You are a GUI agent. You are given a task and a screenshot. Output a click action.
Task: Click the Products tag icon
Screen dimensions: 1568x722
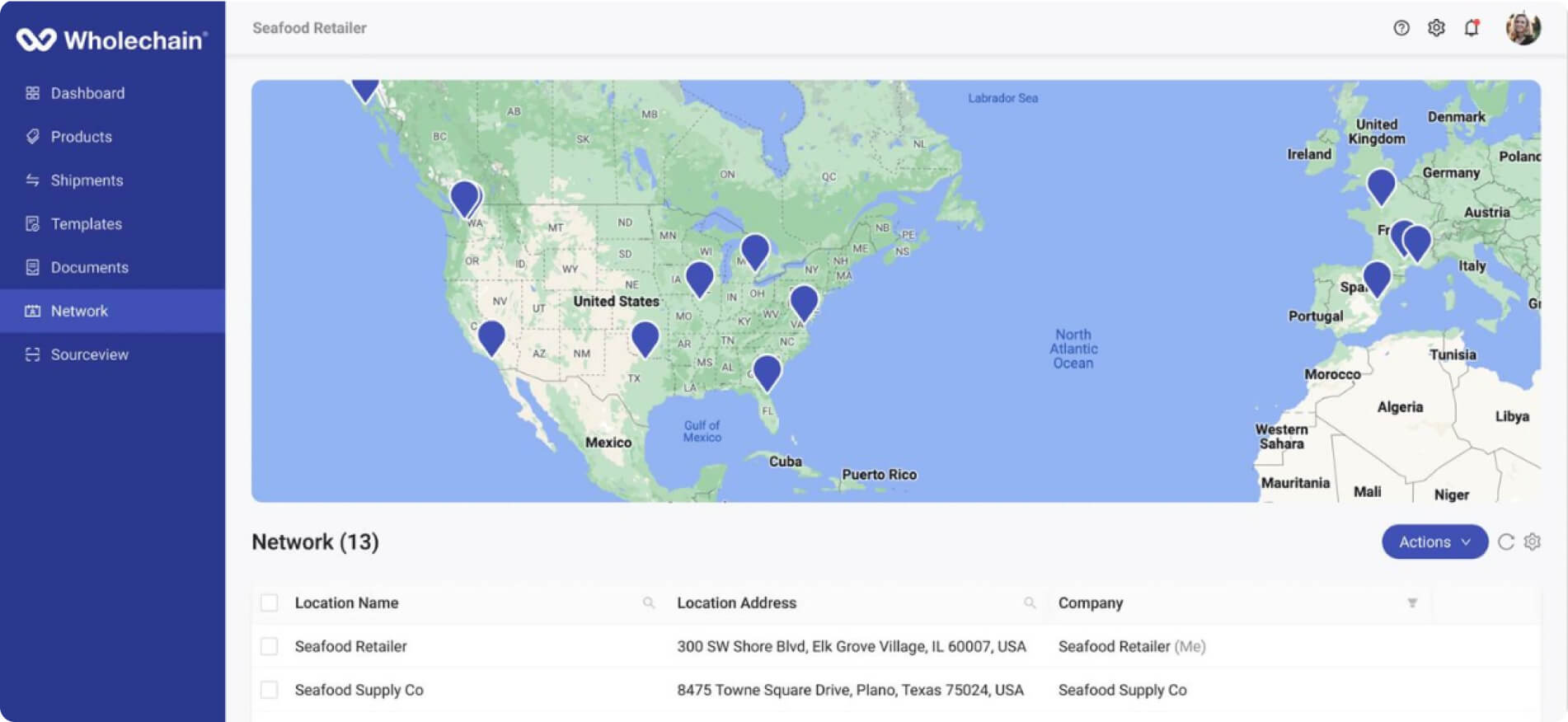32,137
